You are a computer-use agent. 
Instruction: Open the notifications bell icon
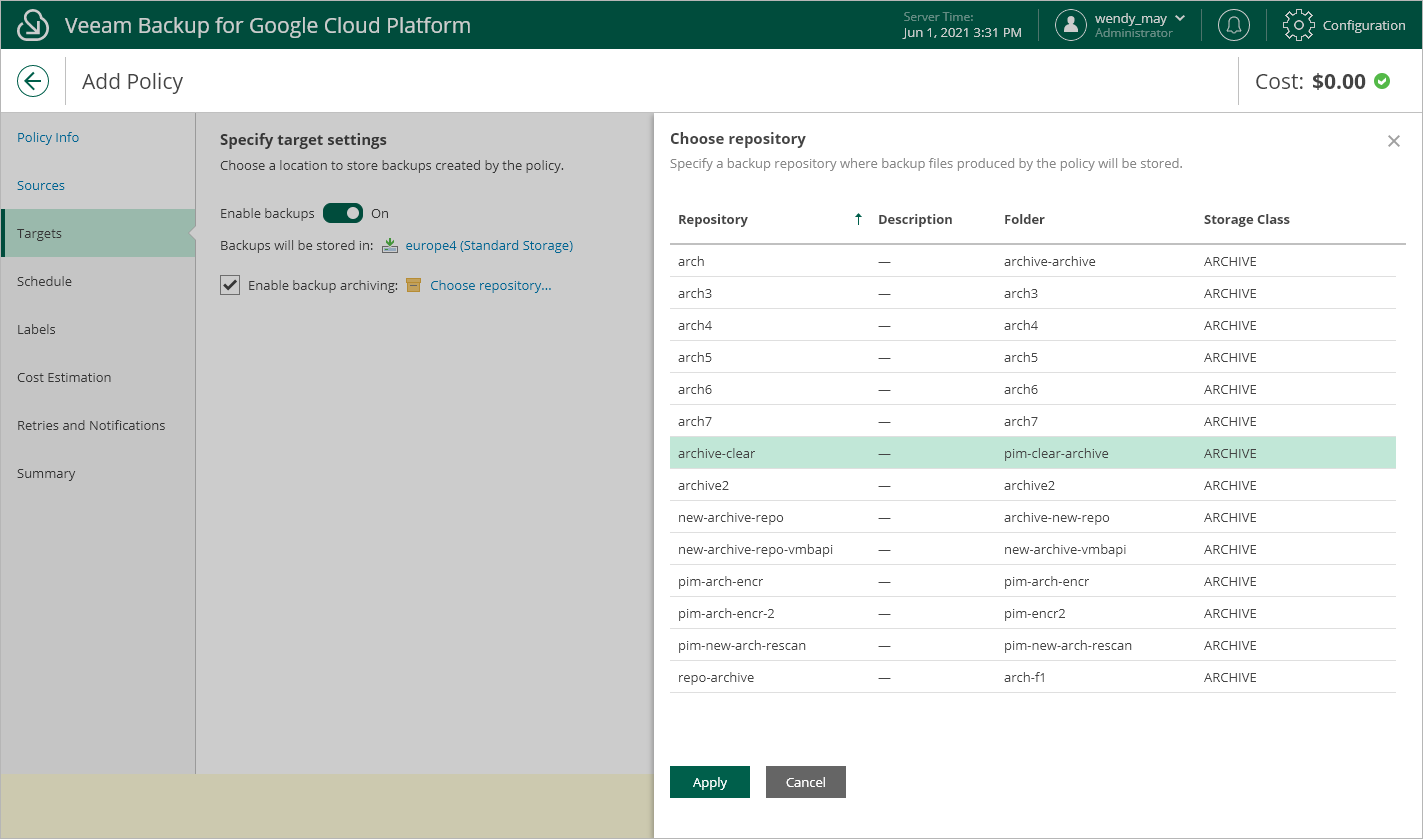(x=1234, y=25)
